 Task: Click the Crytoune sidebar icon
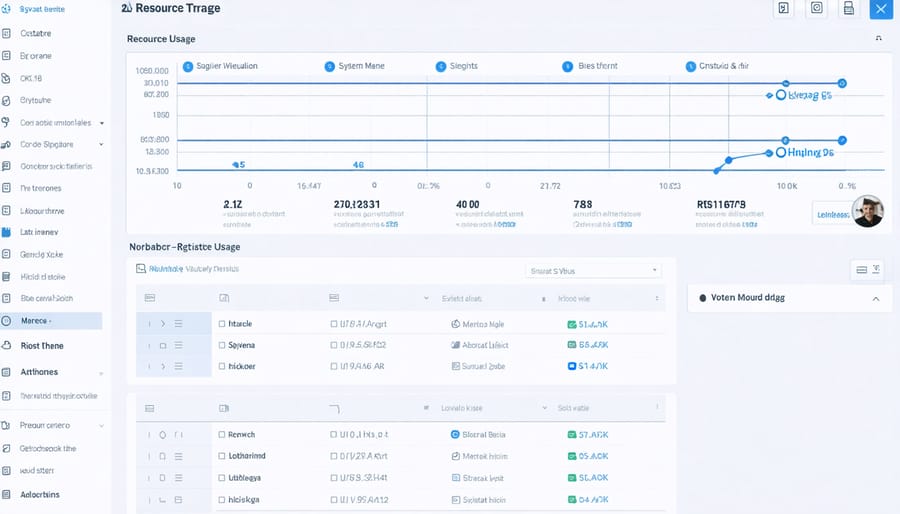[x=6, y=100]
